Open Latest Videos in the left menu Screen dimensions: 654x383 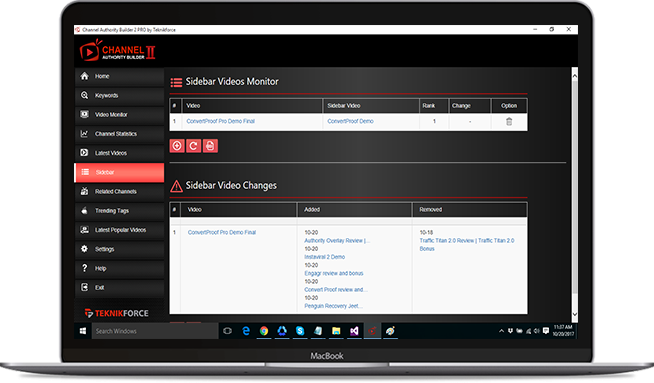pos(119,153)
